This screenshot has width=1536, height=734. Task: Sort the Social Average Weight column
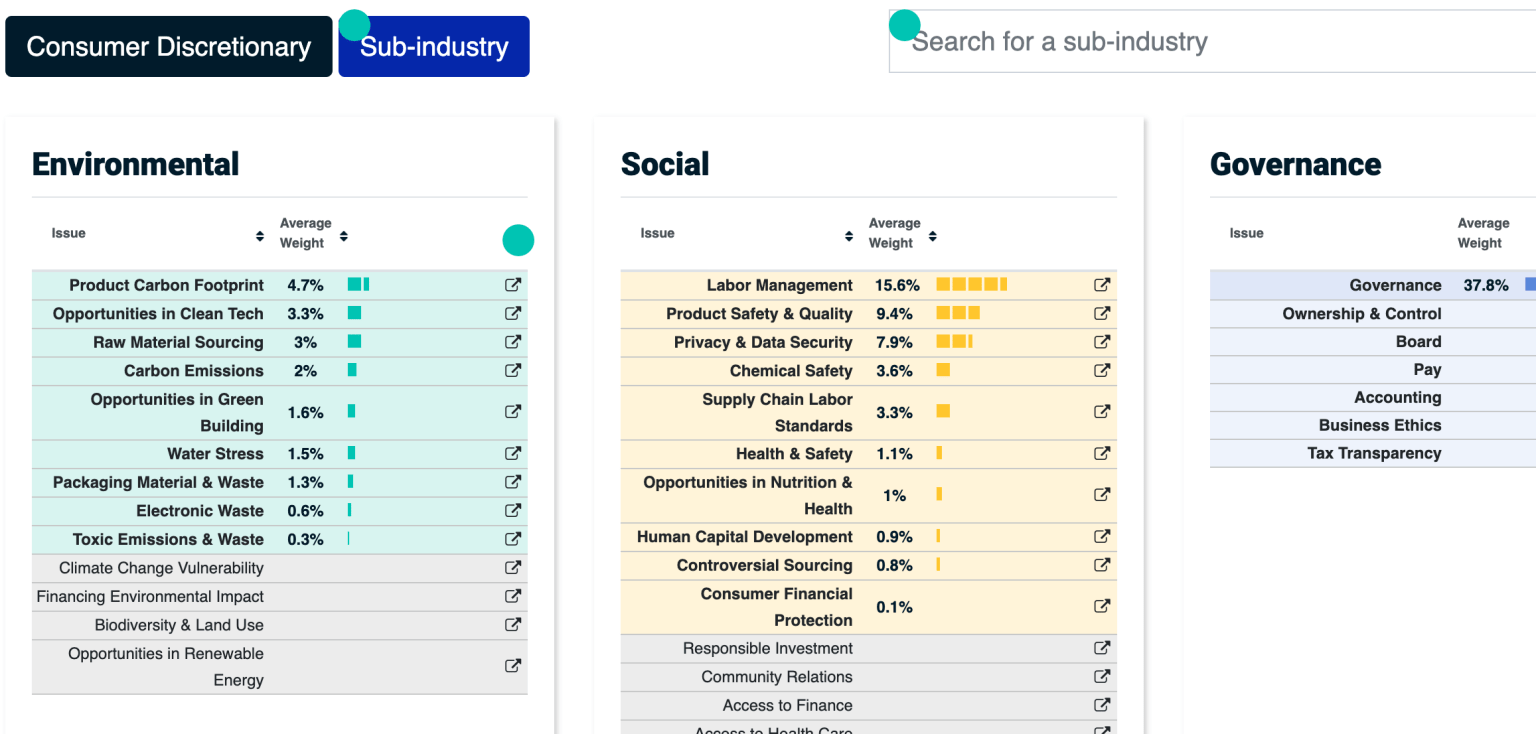932,237
